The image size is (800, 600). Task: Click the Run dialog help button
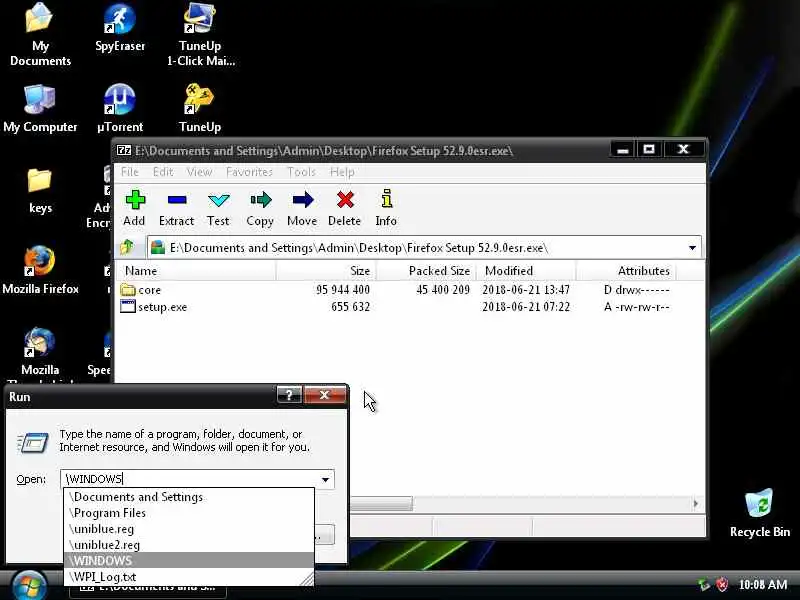(289, 395)
